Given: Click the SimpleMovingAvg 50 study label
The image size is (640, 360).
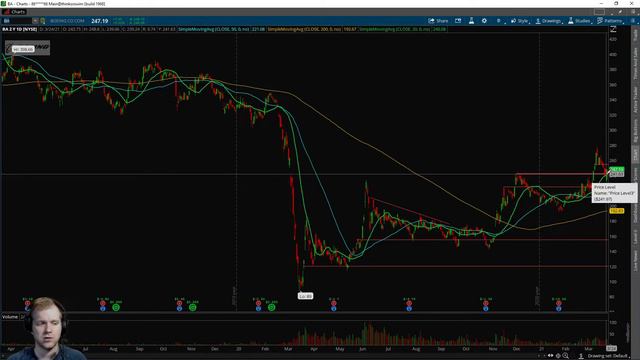Looking at the screenshot, I should 221,29.
